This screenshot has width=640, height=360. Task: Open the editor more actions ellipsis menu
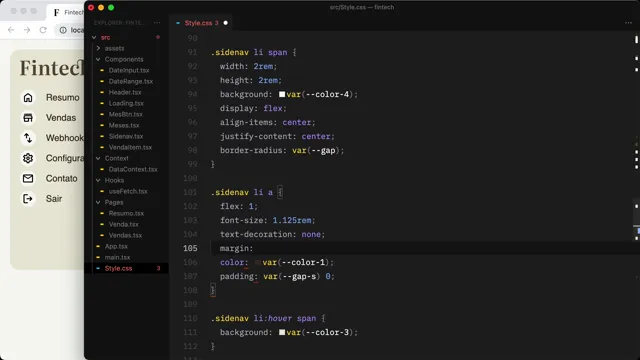(628, 23)
